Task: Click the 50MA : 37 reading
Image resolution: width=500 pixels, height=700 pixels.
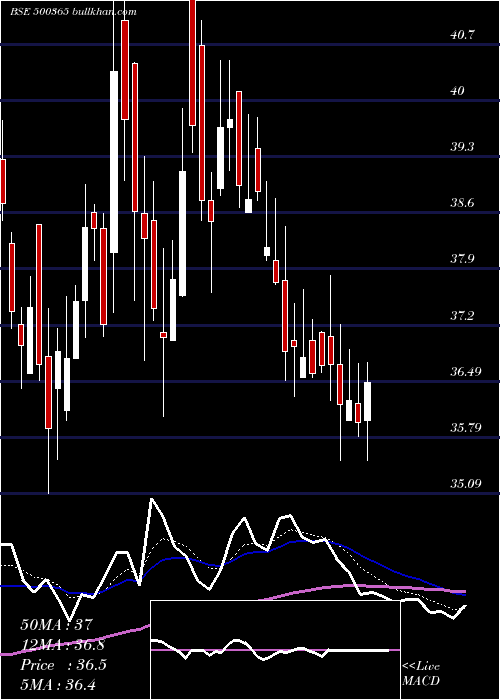Action: 57,625
